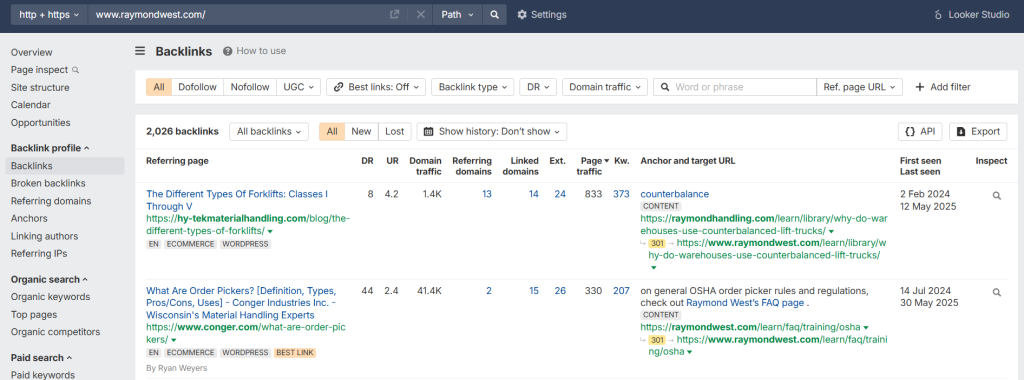This screenshot has height=380, width=1024.
Task: Toggle the hamburger menu beside Backlinks
Action: 140,51
